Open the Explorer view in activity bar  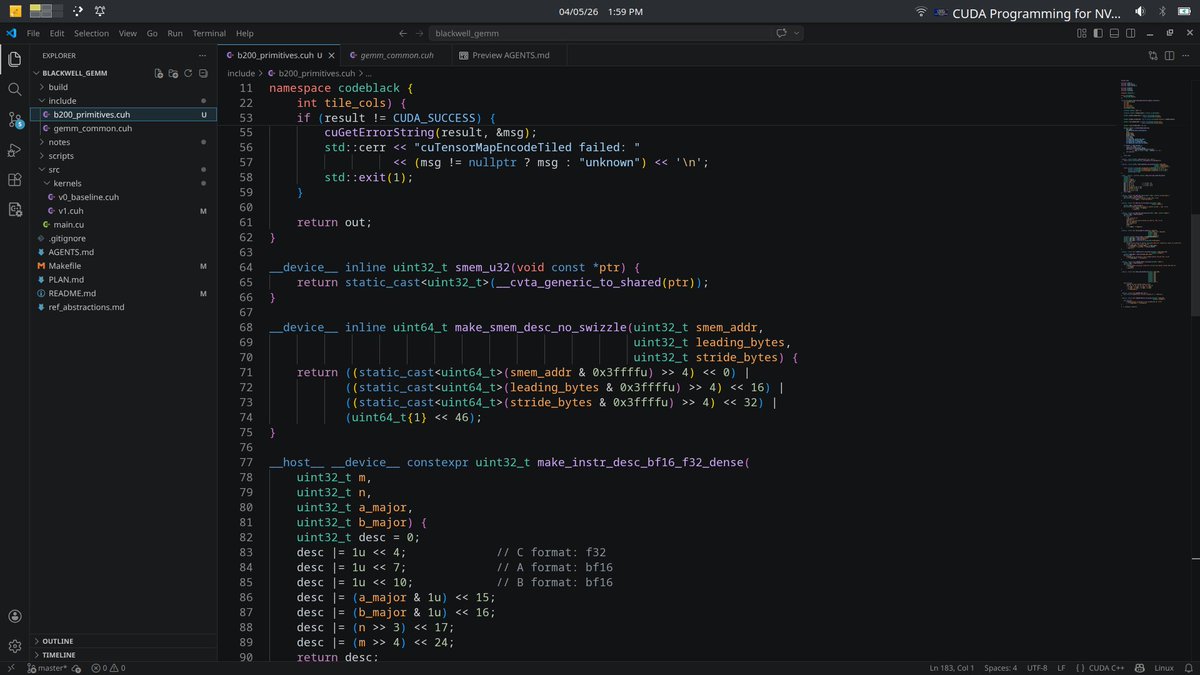[14, 58]
